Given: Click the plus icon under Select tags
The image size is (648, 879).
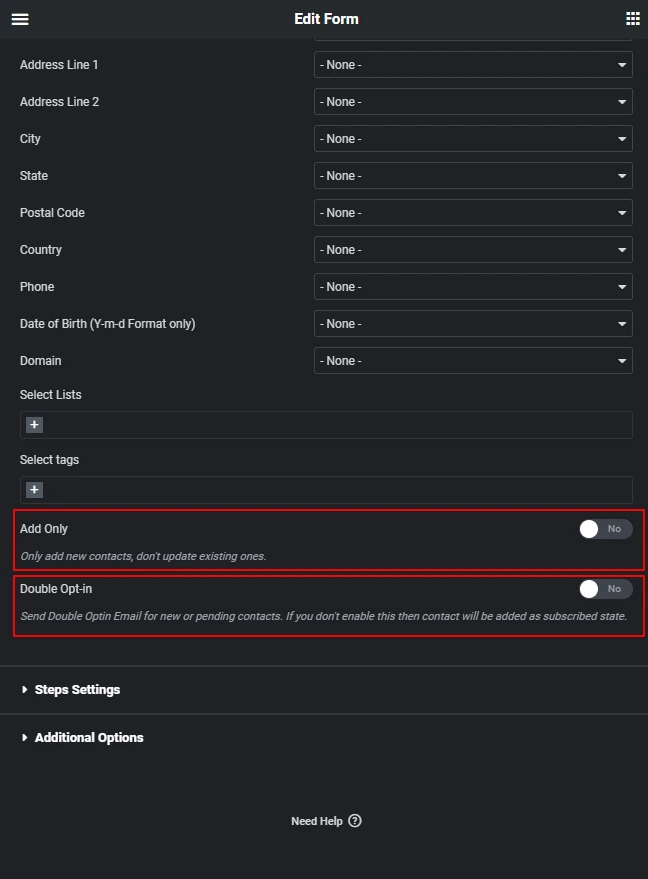Looking at the screenshot, I should [x=34, y=490].
